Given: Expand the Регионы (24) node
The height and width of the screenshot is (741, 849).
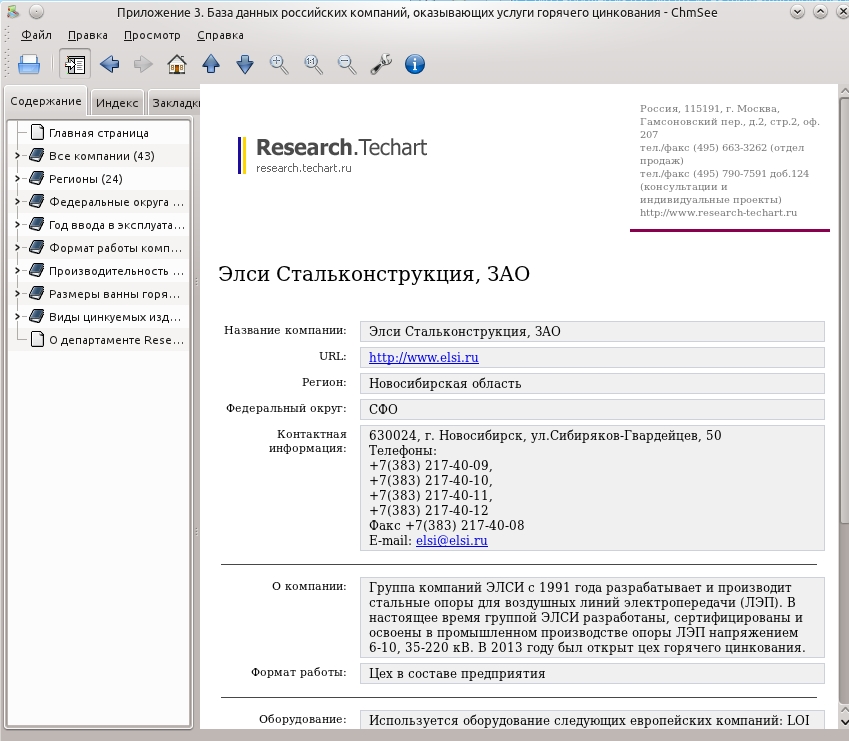Looking at the screenshot, I should [17, 179].
